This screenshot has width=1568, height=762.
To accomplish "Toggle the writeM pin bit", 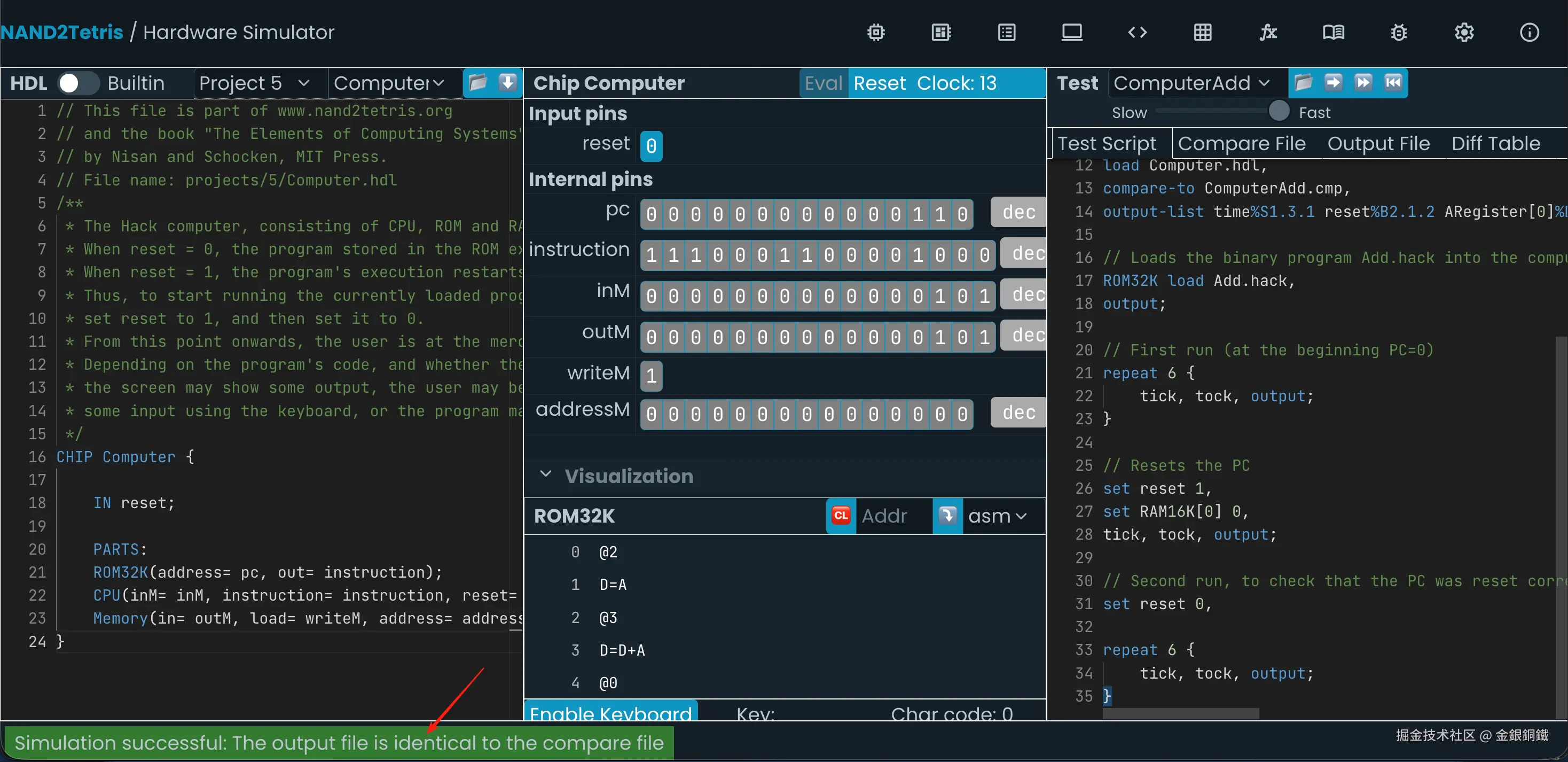I will pos(650,376).
